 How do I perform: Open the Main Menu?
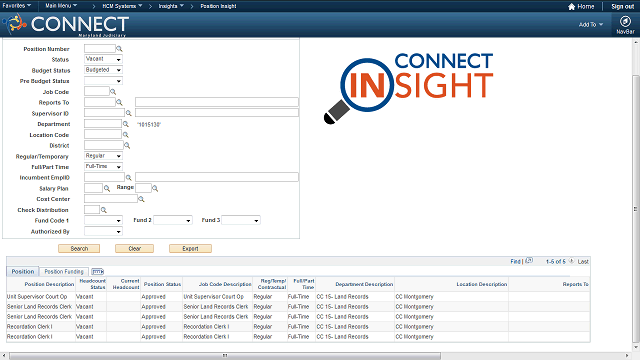(61, 6)
